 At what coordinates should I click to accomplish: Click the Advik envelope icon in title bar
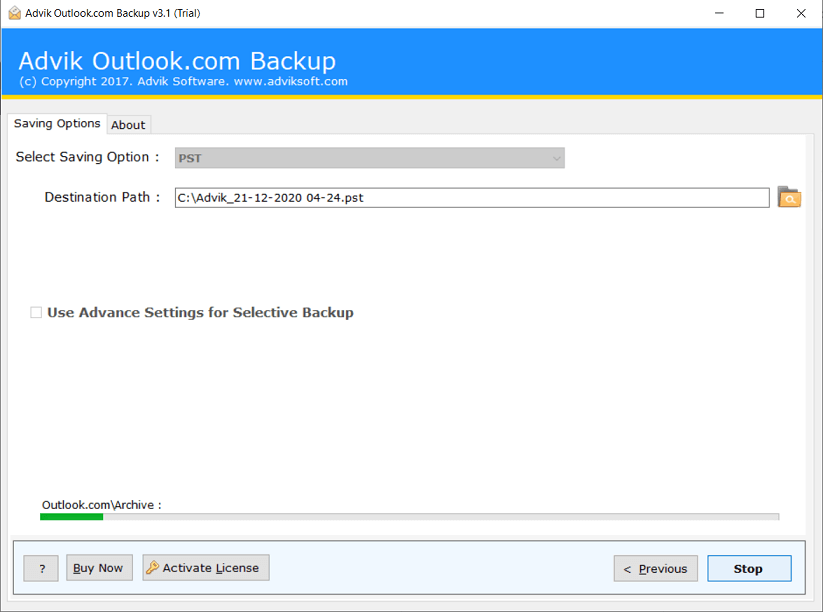[14, 13]
